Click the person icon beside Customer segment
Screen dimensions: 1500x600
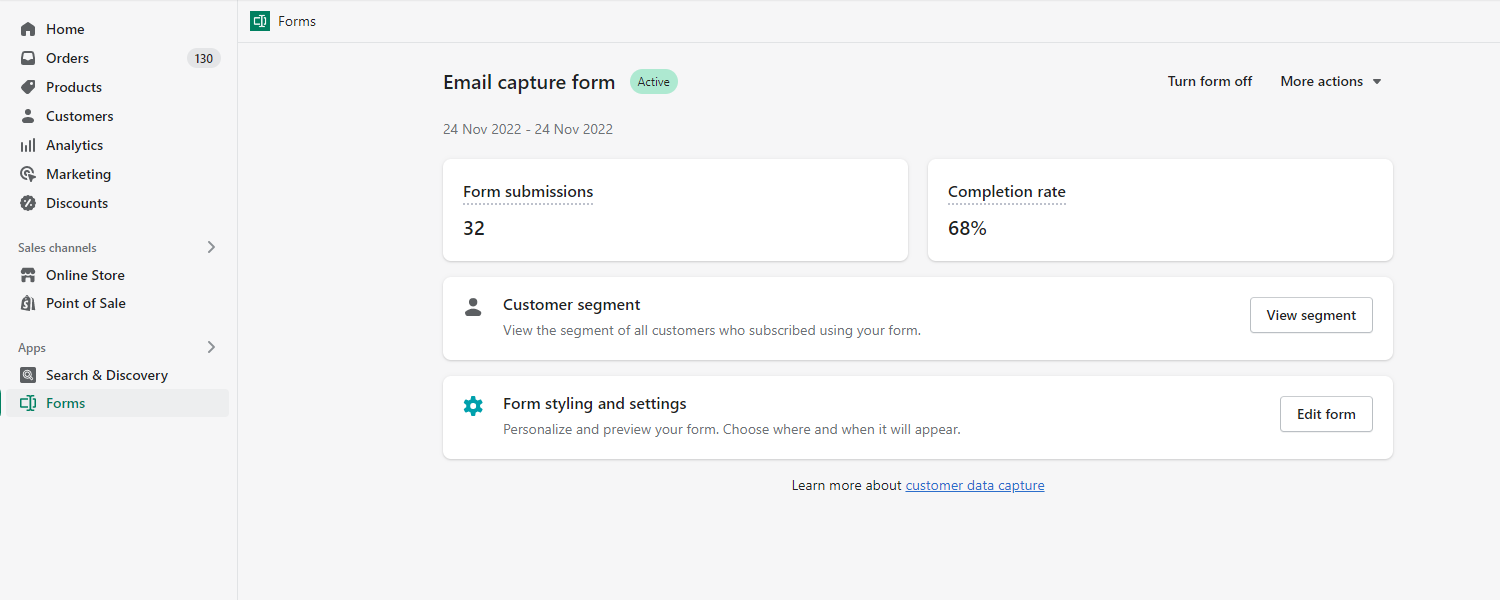pyautogui.click(x=473, y=307)
